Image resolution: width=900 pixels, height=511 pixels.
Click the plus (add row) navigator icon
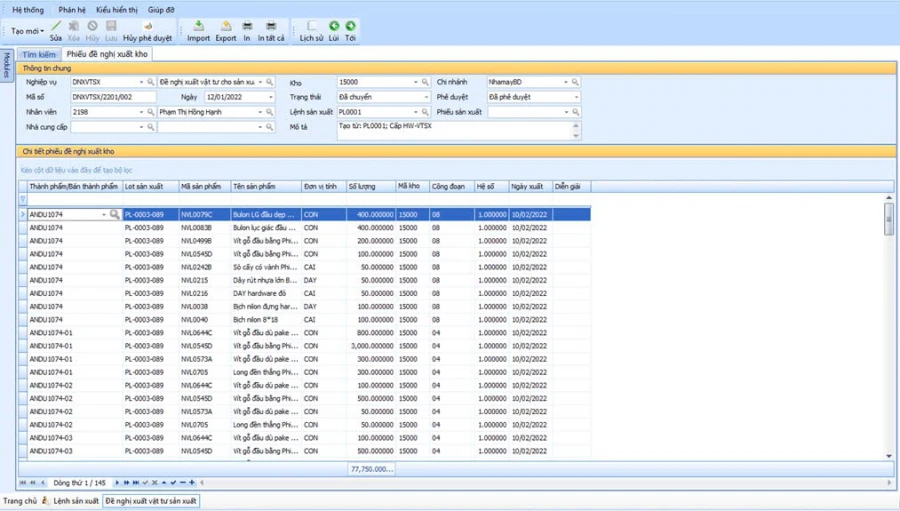pyautogui.click(x=192, y=483)
